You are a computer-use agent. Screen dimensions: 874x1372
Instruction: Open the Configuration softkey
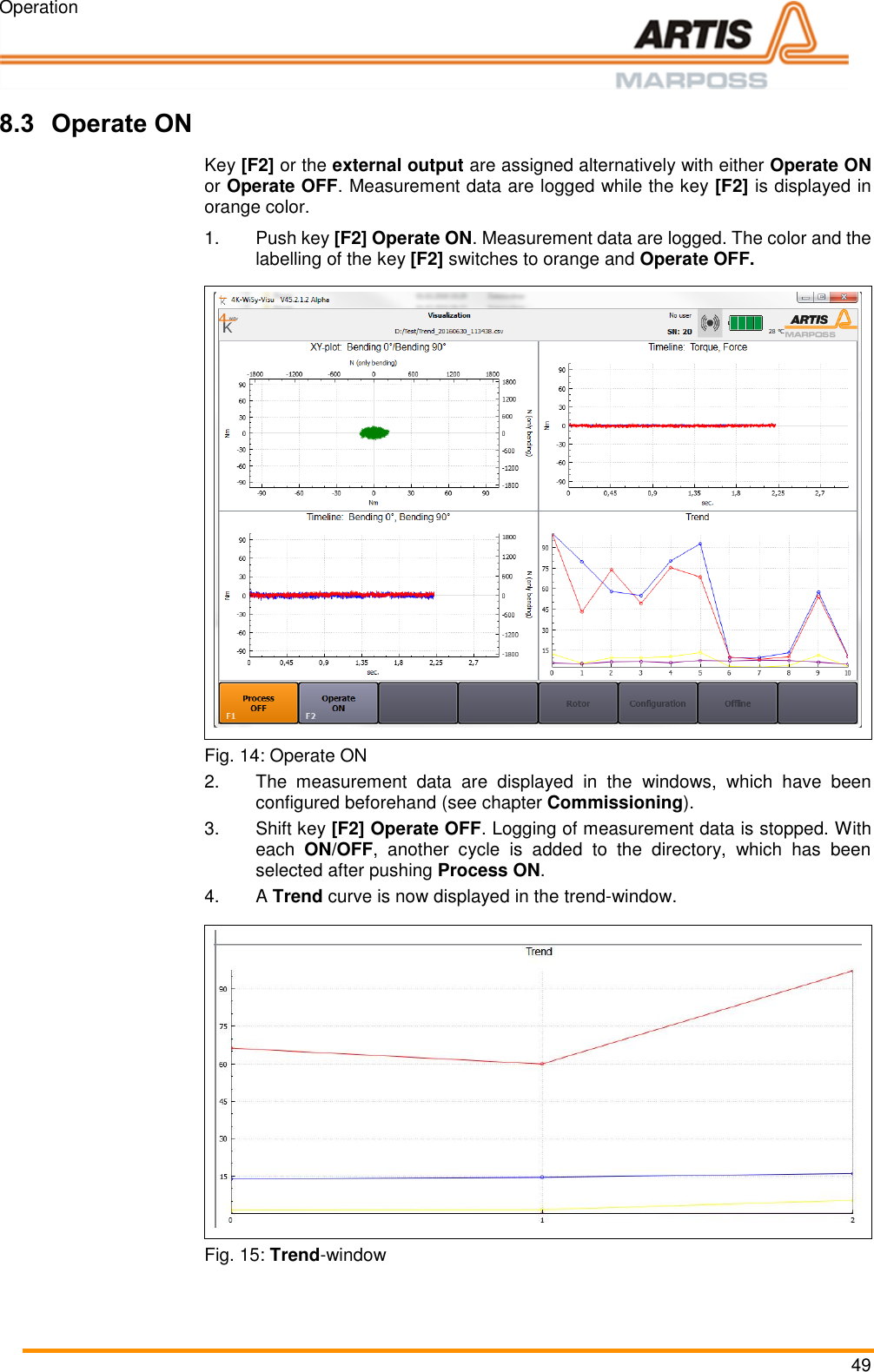658,702
